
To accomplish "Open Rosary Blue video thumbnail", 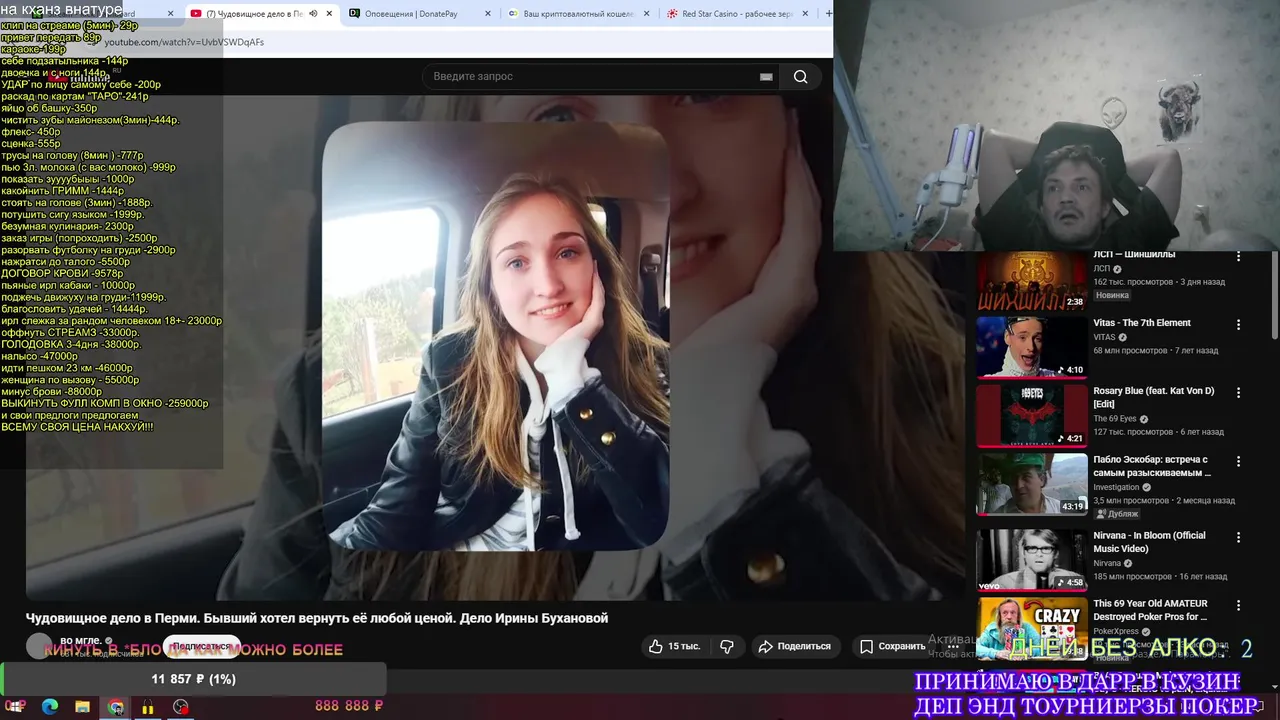I will pos(1031,415).
